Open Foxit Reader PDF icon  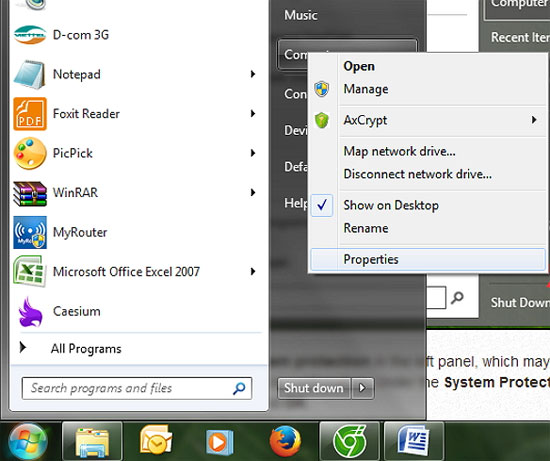30,114
